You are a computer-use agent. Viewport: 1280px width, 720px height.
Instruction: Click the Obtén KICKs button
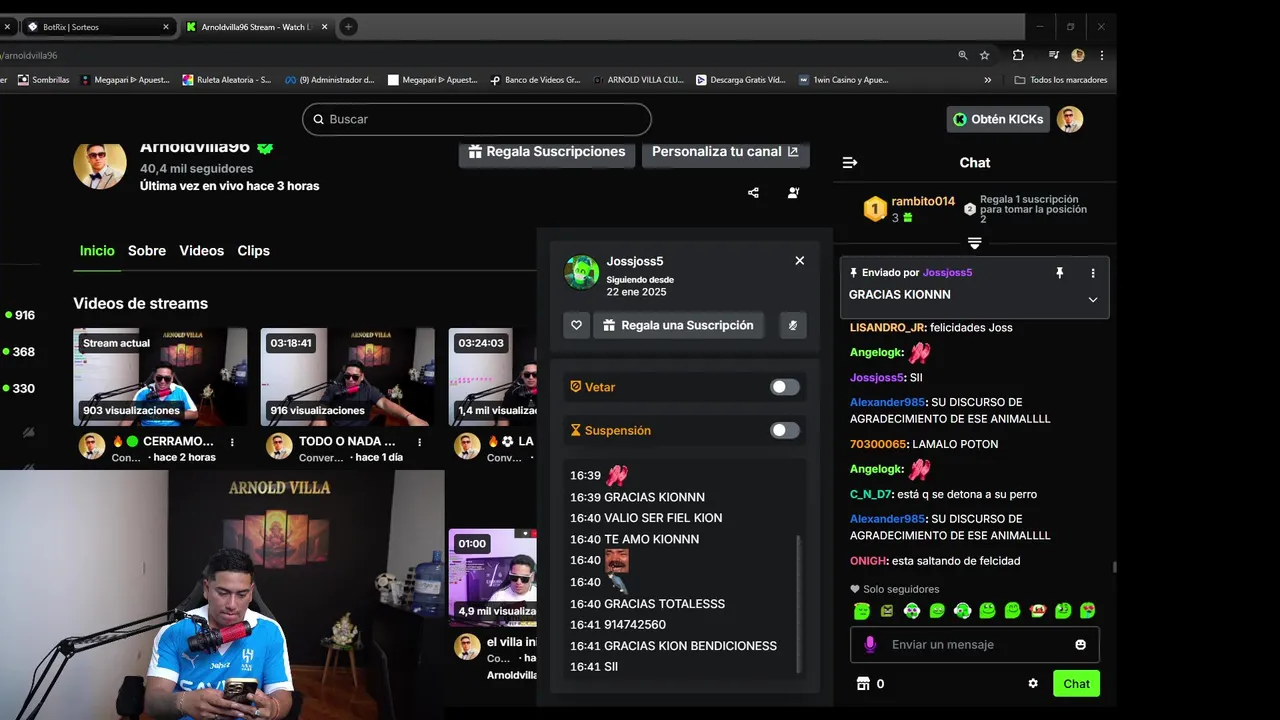click(x=998, y=119)
